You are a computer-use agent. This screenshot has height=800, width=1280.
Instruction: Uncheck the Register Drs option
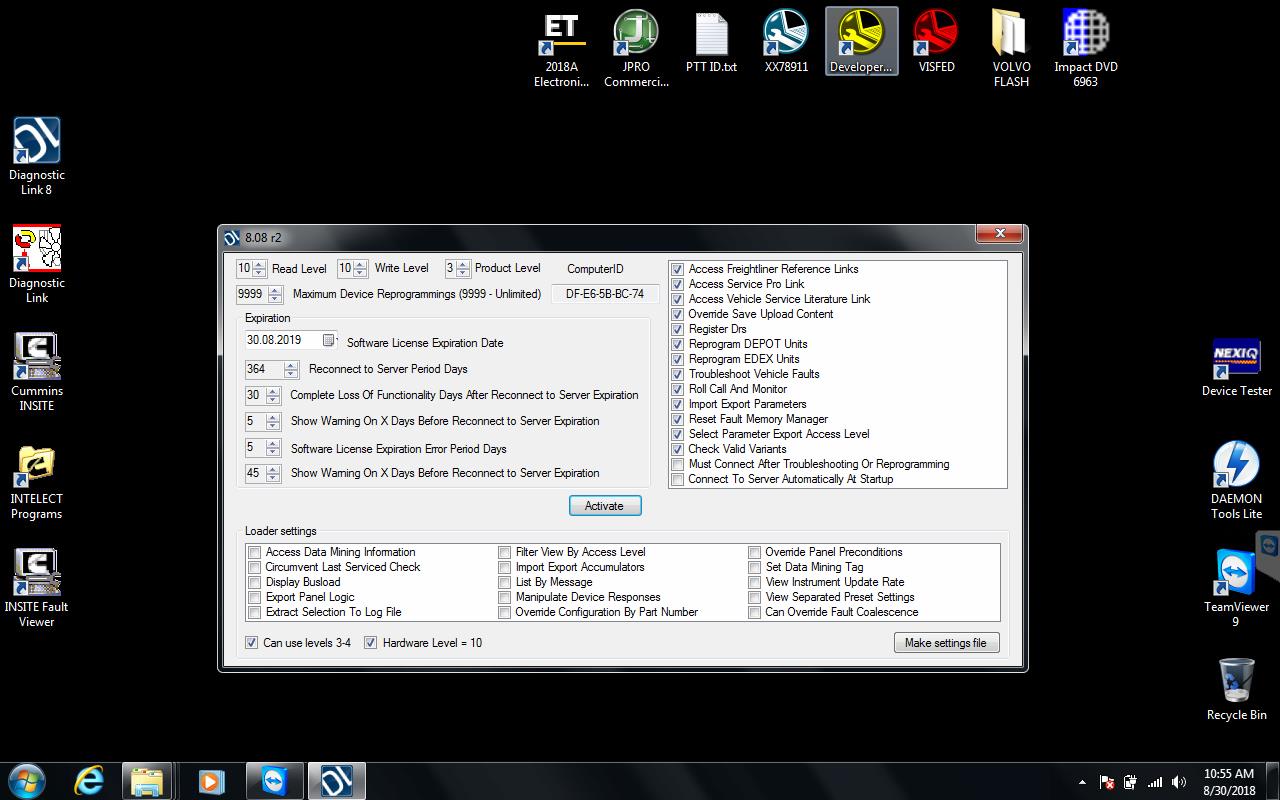[678, 329]
